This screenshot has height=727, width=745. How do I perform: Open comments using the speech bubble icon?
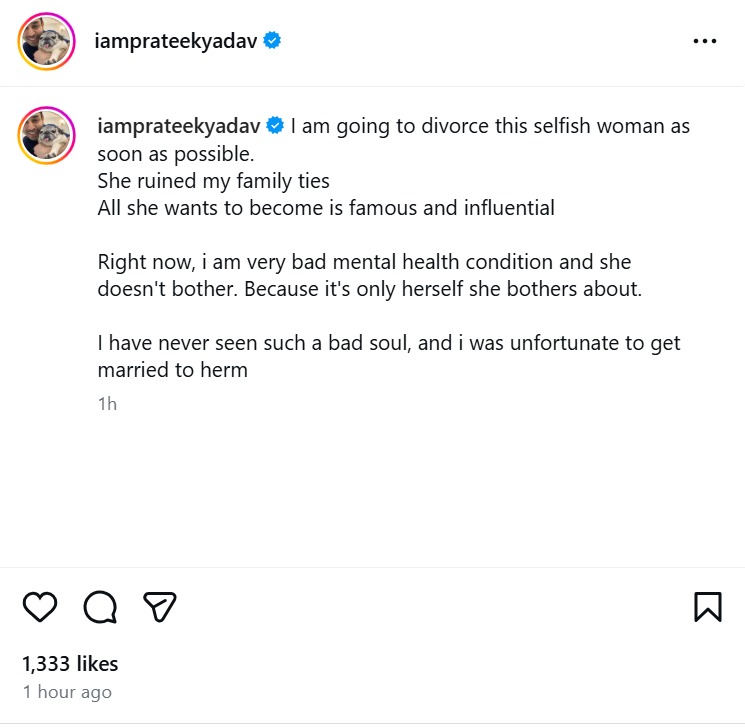pos(100,606)
